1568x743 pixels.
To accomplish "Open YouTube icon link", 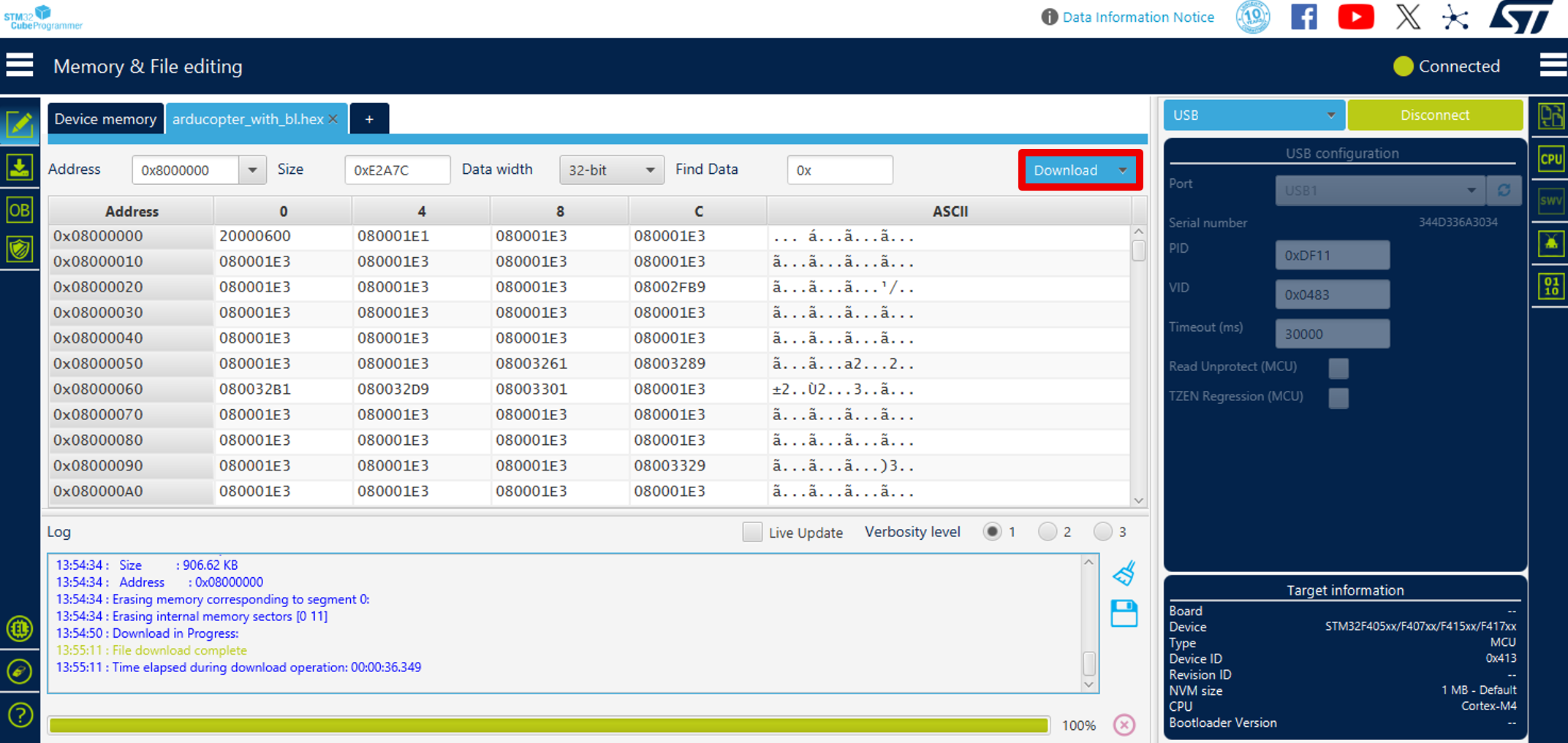I will click(x=1356, y=17).
